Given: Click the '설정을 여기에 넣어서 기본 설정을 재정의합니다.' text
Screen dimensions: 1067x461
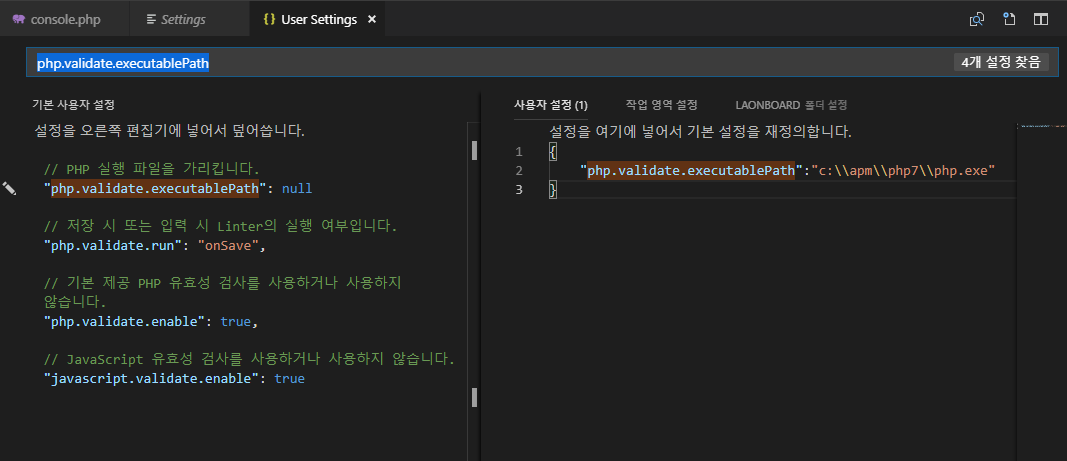Looking at the screenshot, I should (700, 131).
